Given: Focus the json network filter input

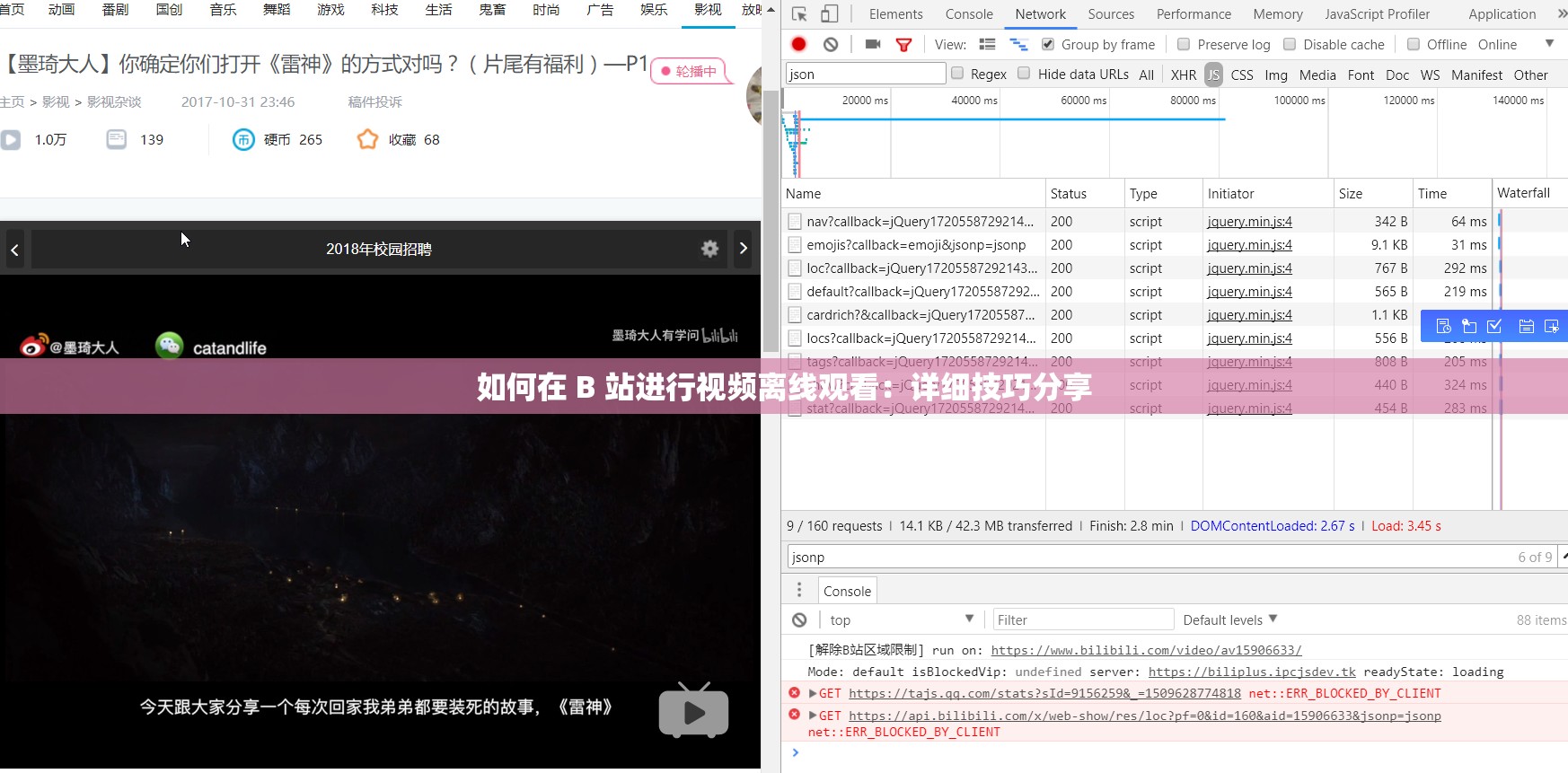Looking at the screenshot, I should pyautogui.click(x=866, y=74).
